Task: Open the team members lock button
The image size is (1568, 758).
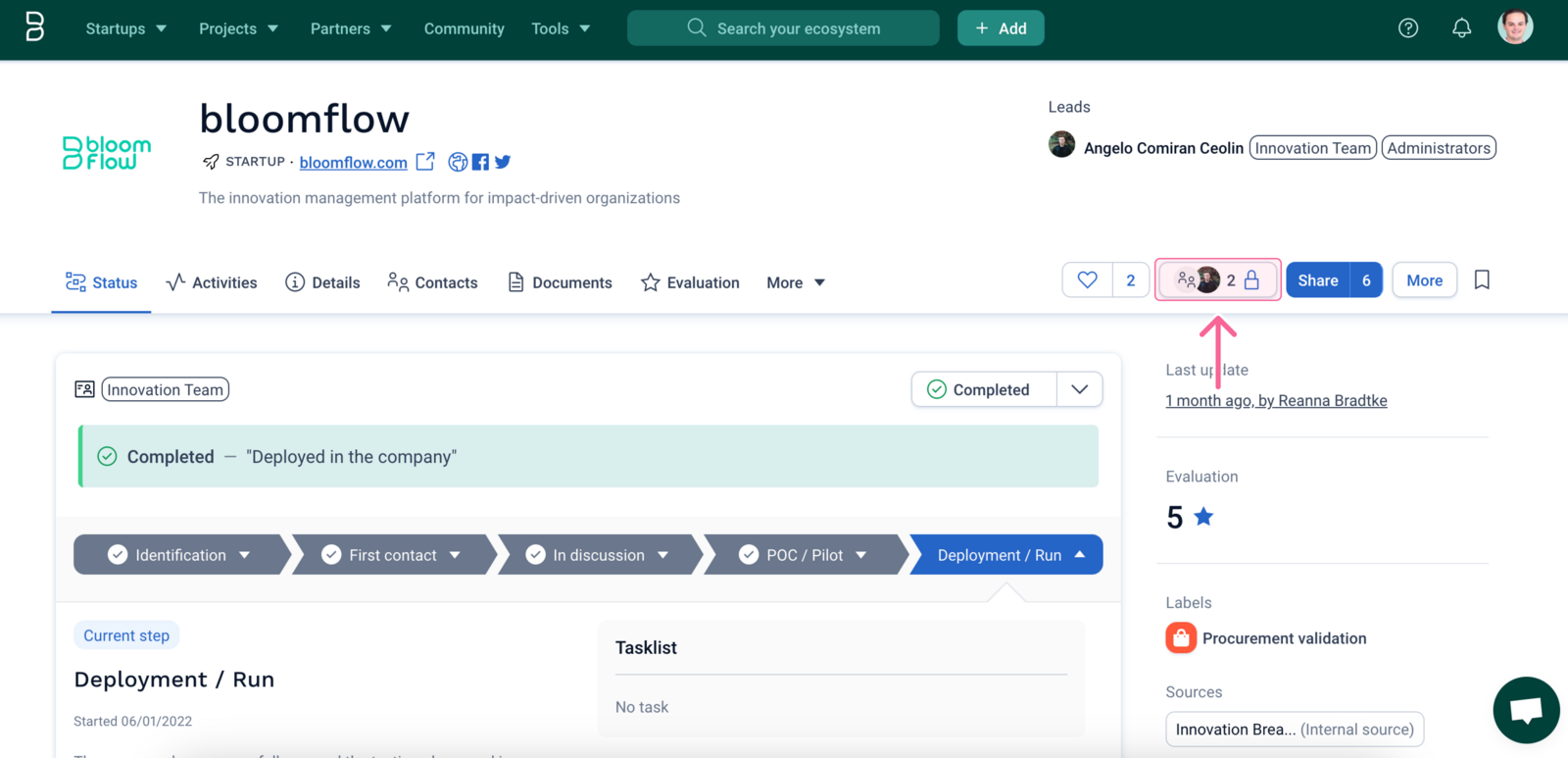Action: (1218, 280)
